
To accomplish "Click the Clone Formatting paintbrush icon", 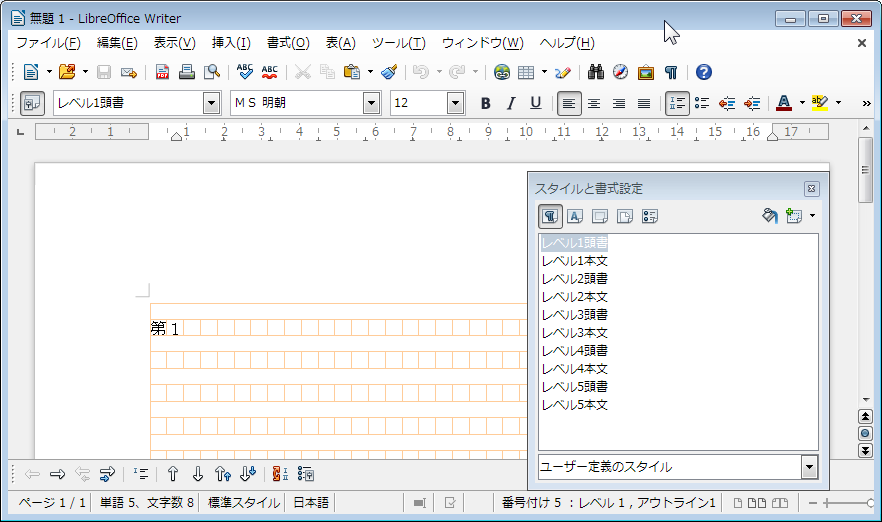I will 389,72.
